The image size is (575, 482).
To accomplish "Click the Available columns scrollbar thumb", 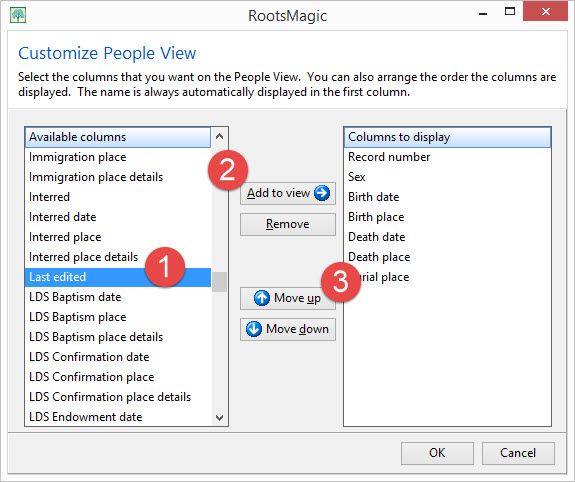I will (219, 282).
